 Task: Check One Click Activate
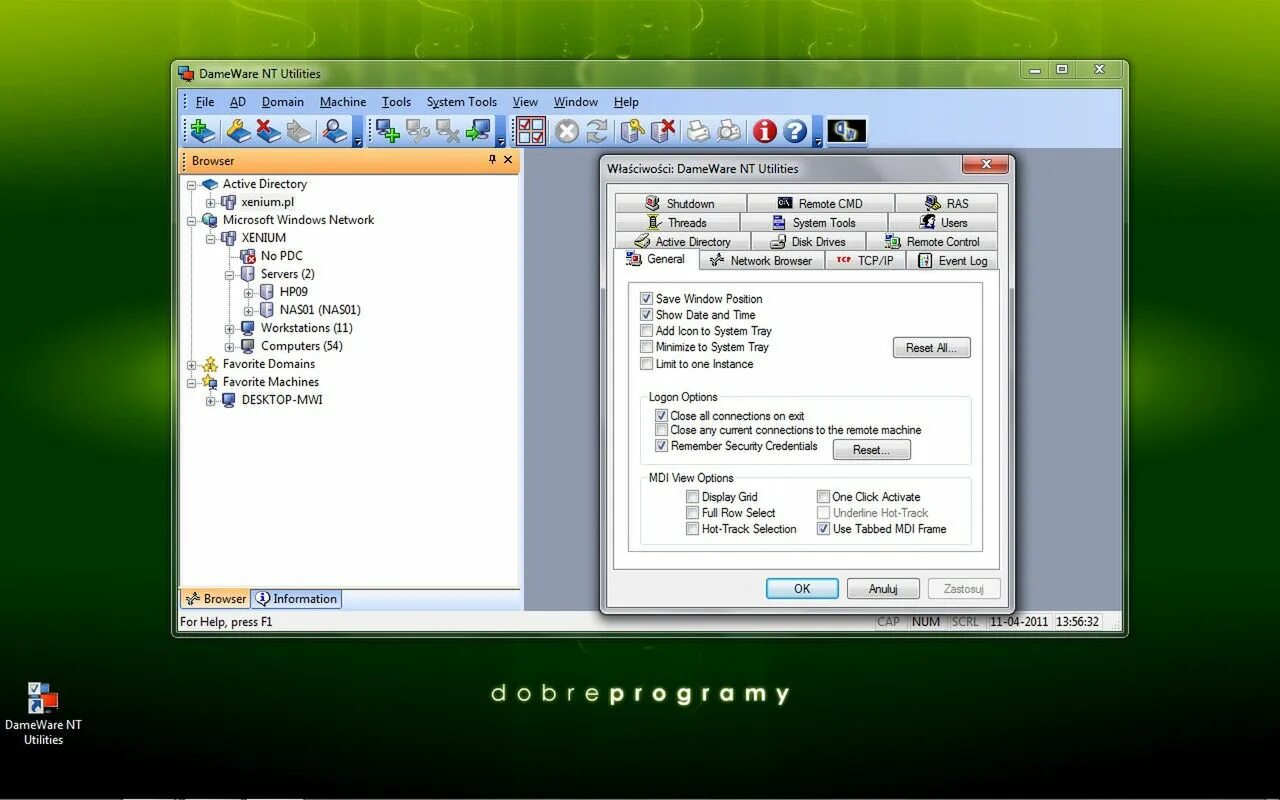click(823, 497)
